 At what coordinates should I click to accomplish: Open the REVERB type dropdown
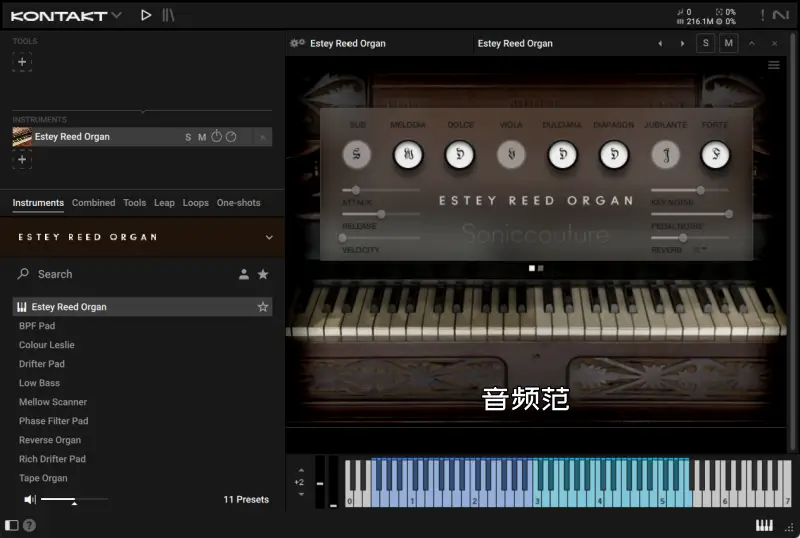(x=701, y=250)
